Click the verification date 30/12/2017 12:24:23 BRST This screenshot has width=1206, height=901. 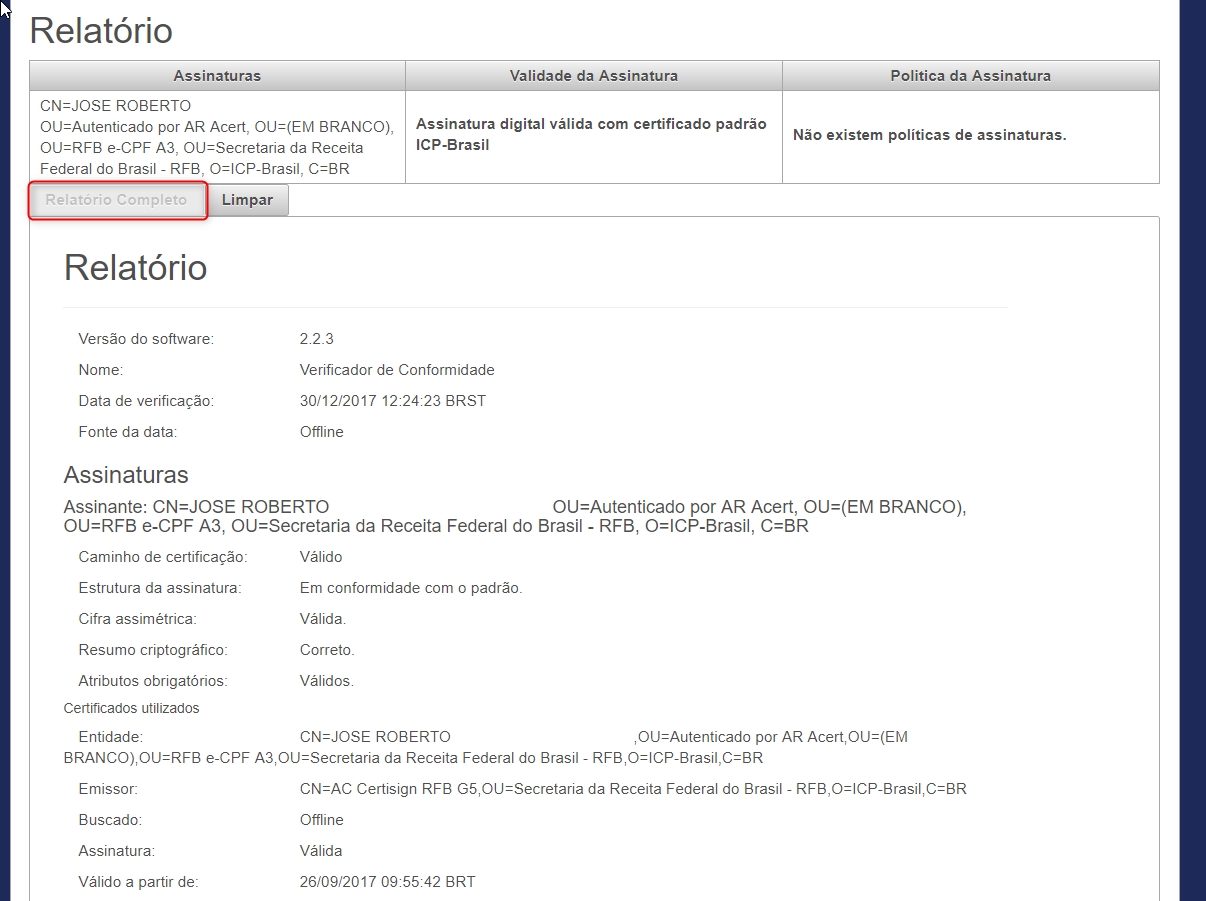tap(392, 401)
